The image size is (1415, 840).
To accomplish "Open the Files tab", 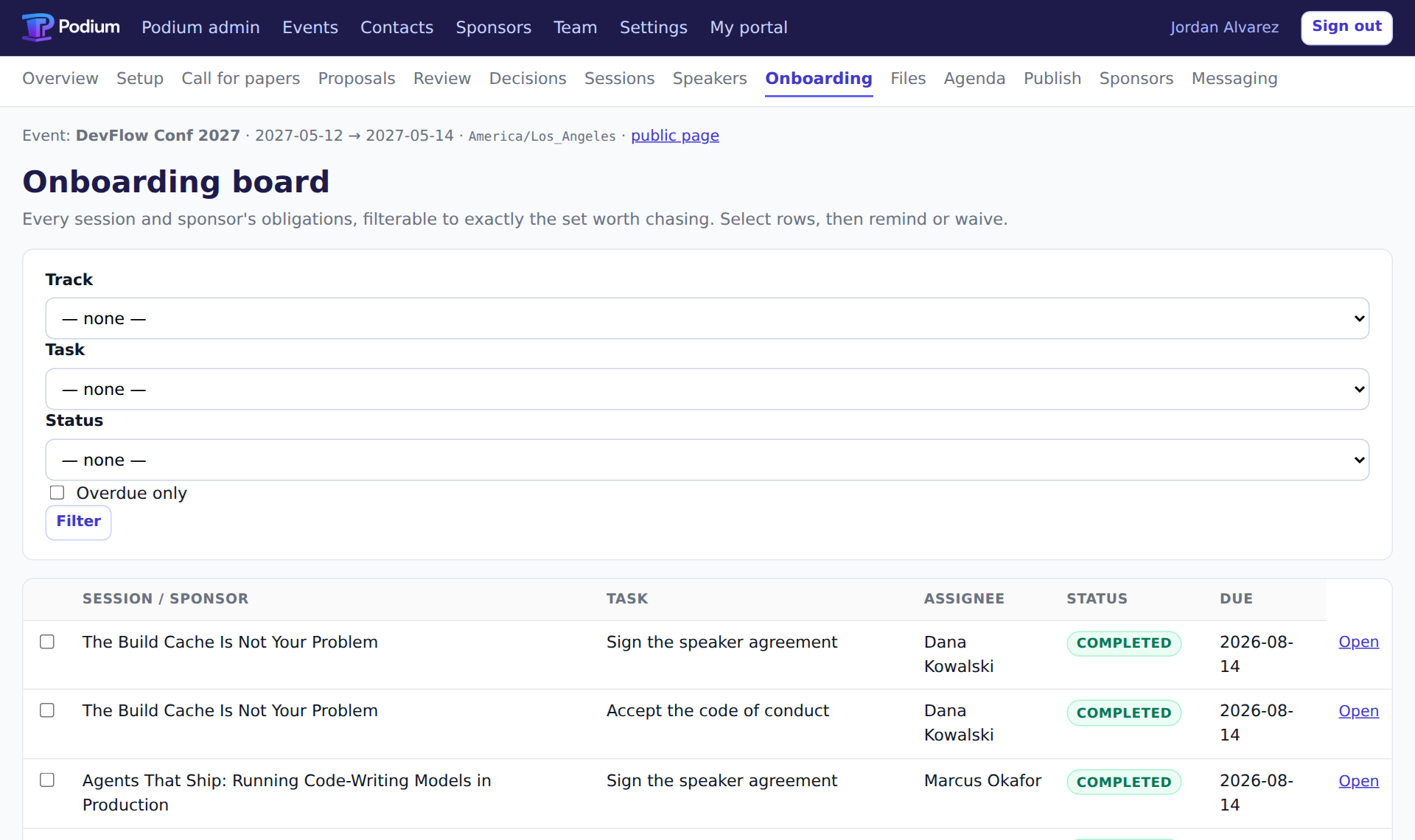I will click(908, 78).
